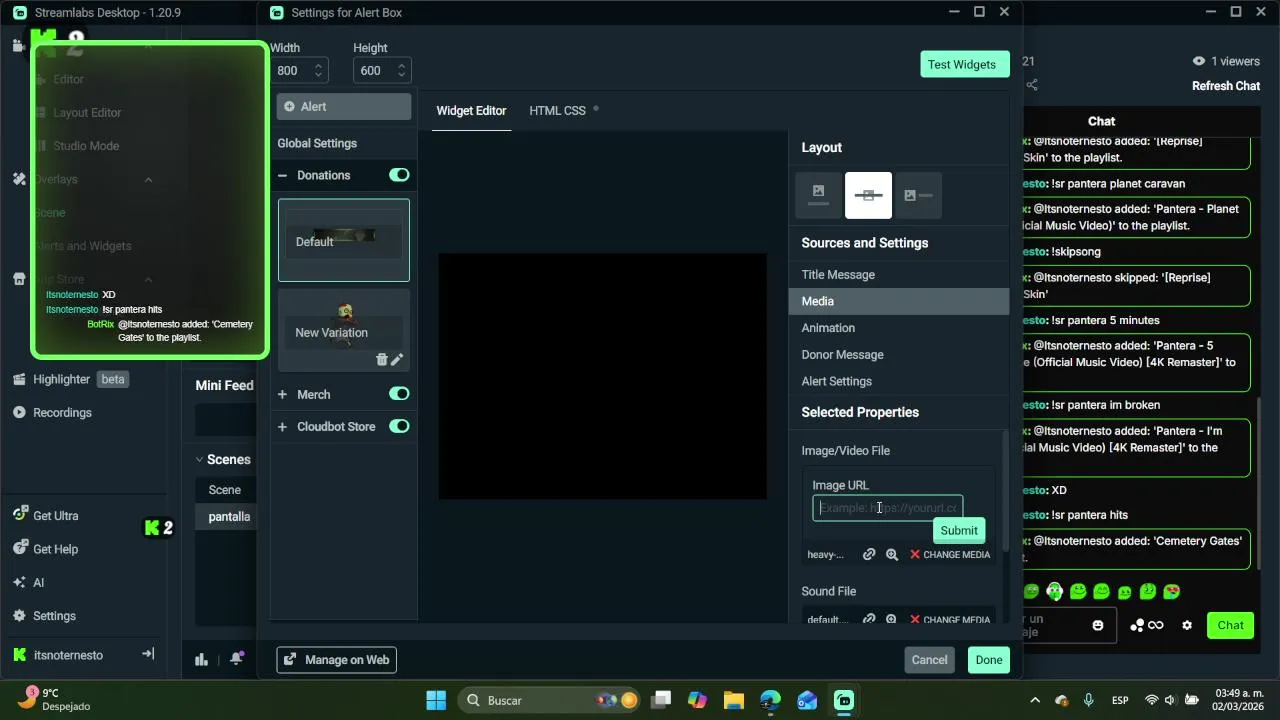1280x720 pixels.
Task: Click zoom preview icon for heavy media file
Action: point(892,554)
